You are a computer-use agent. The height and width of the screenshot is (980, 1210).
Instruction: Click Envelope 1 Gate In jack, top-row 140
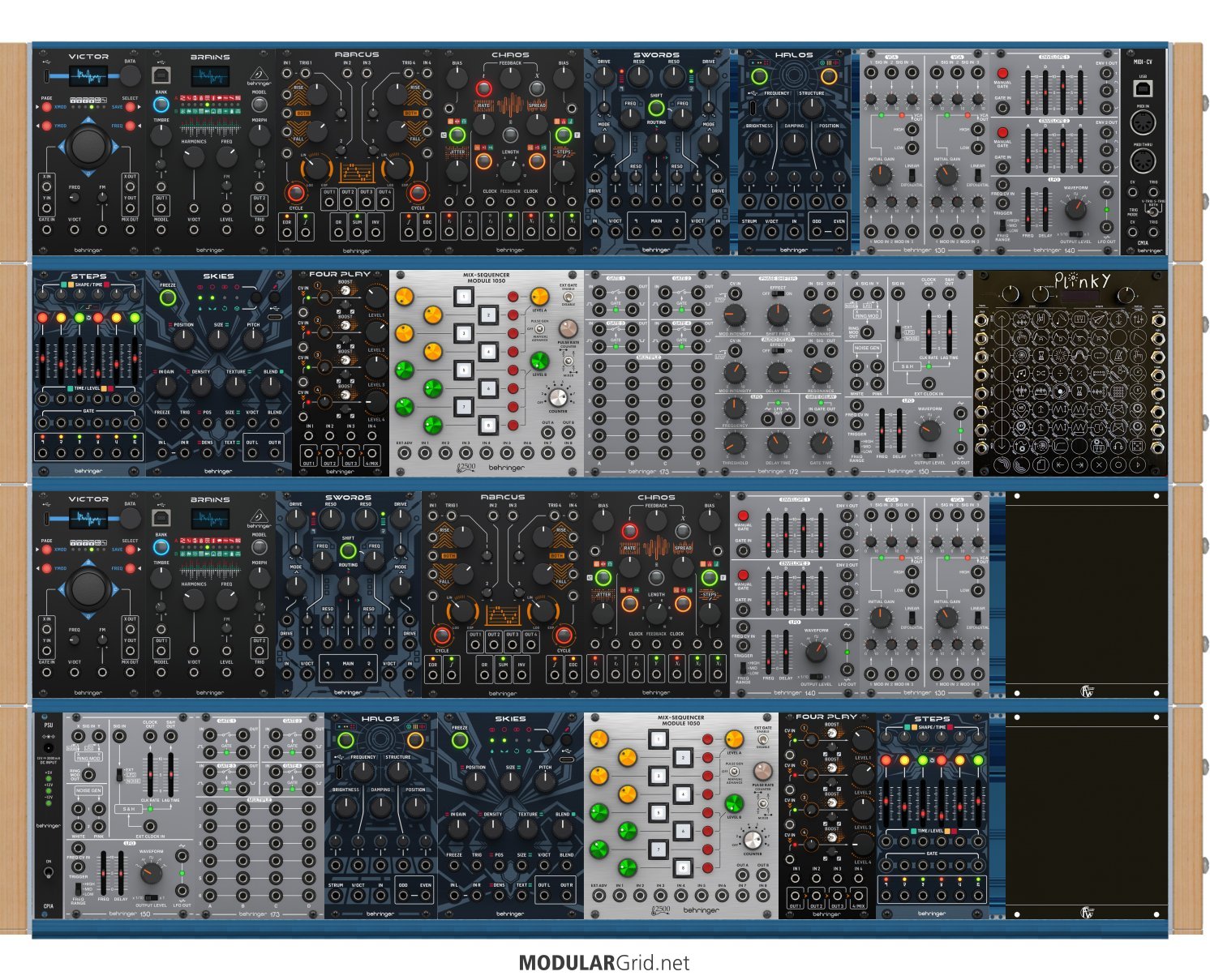pos(1003,108)
